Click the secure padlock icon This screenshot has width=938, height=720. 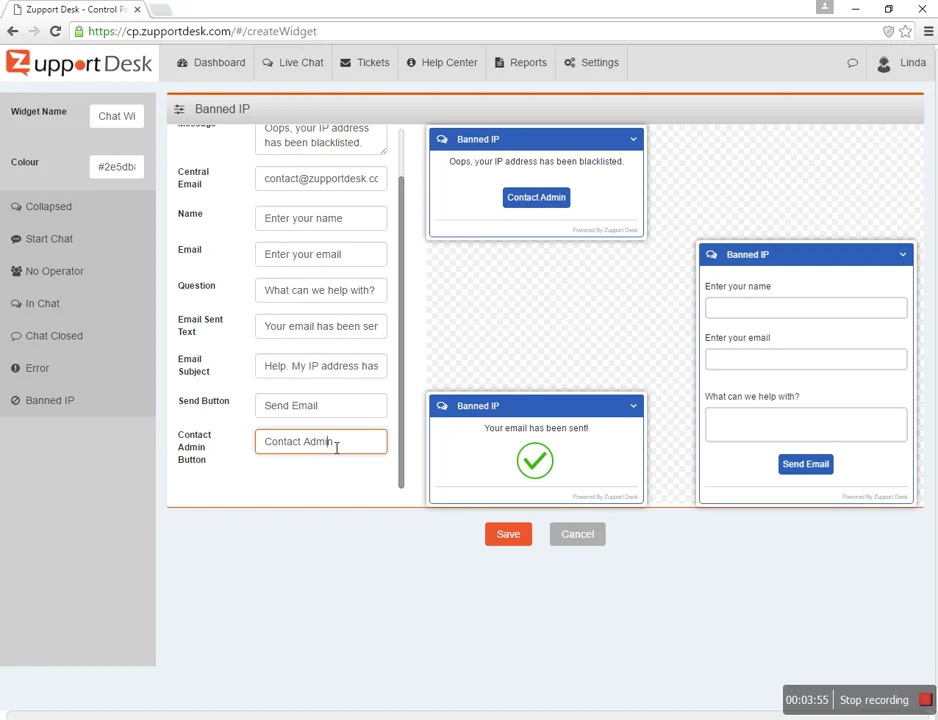79,31
